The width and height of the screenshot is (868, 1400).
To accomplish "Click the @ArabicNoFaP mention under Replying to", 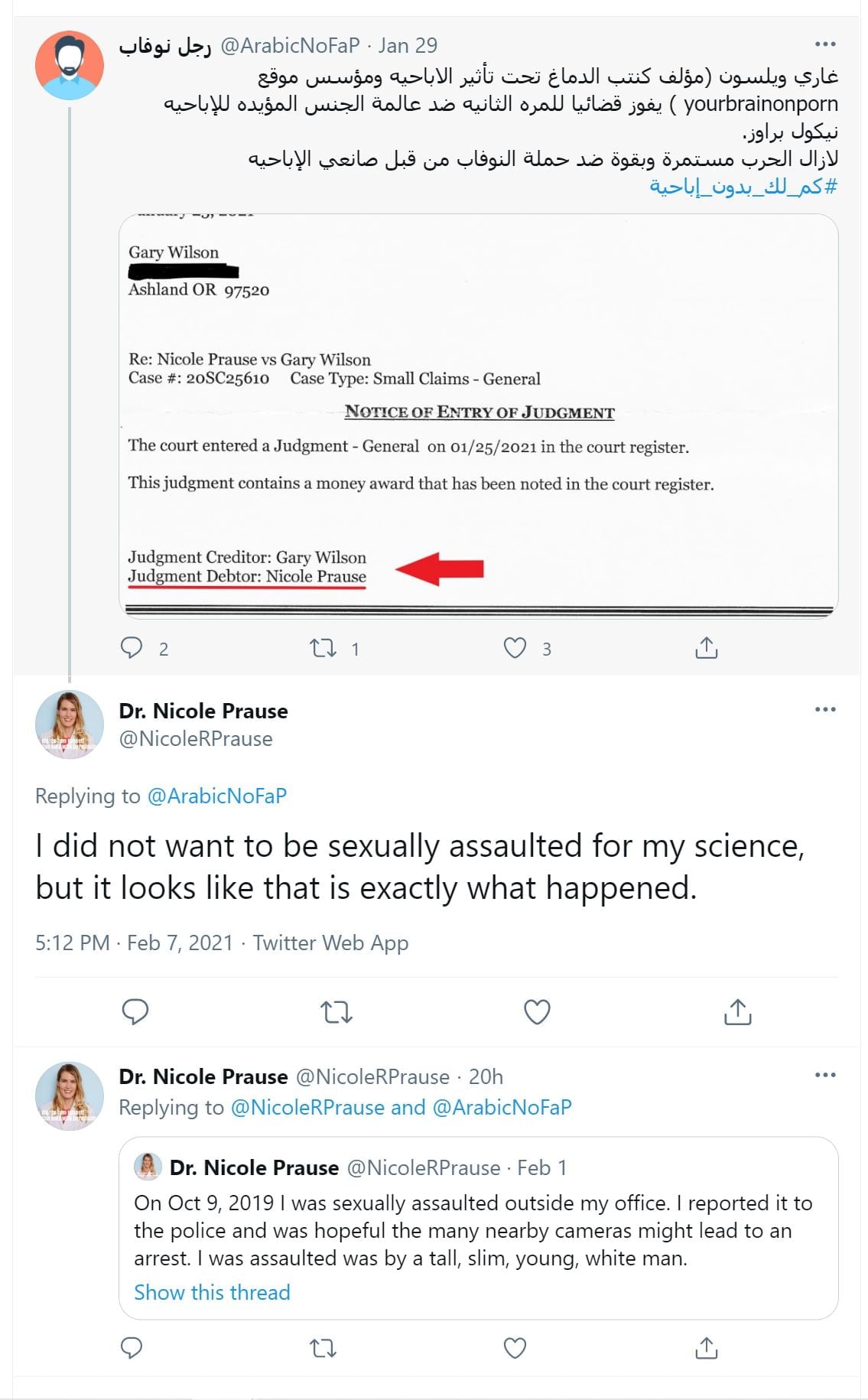I will [x=216, y=796].
